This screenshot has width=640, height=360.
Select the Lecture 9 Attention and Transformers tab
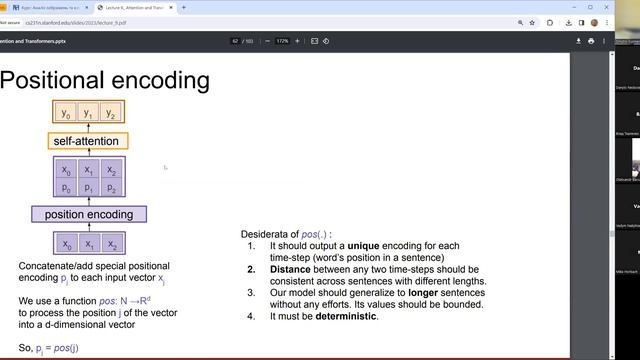[135, 7]
